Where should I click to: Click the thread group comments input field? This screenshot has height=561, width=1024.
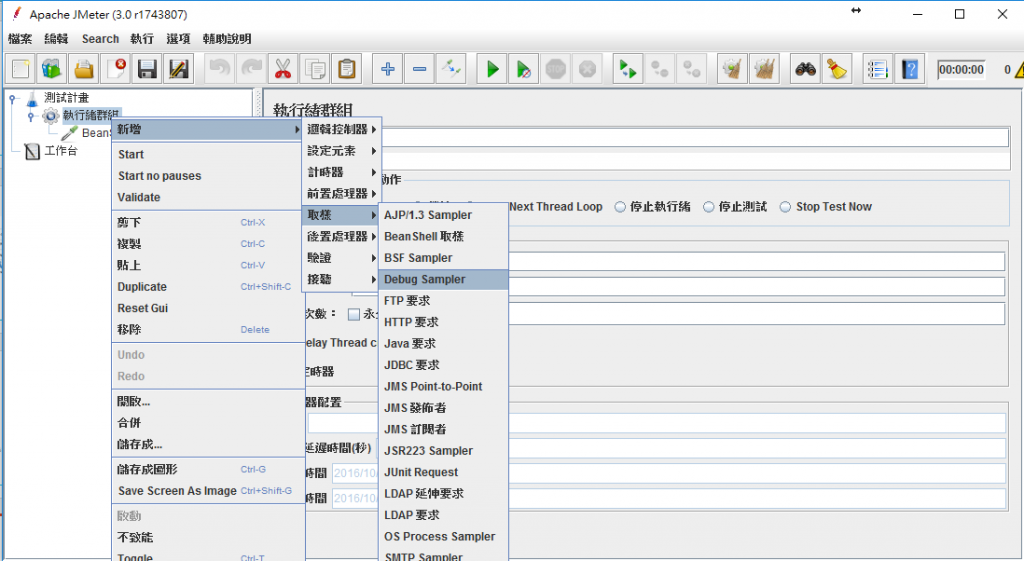pos(695,161)
